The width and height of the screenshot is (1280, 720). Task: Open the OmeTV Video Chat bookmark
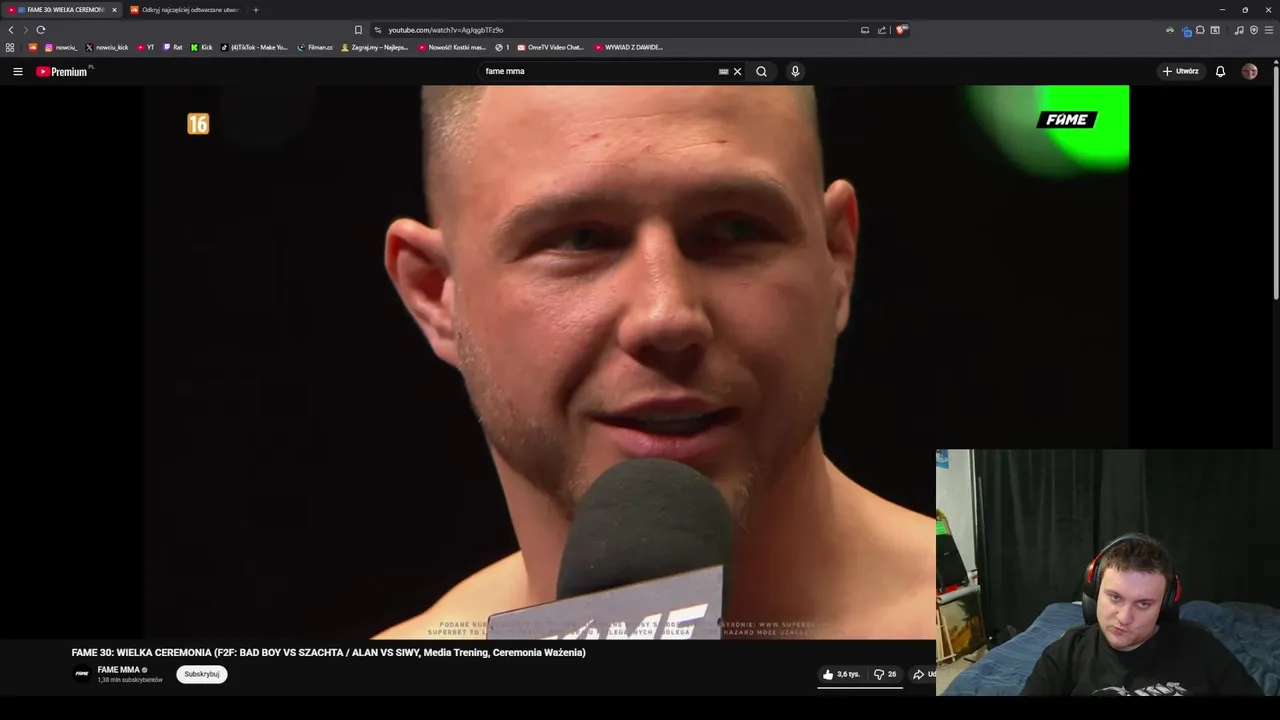tap(550, 47)
